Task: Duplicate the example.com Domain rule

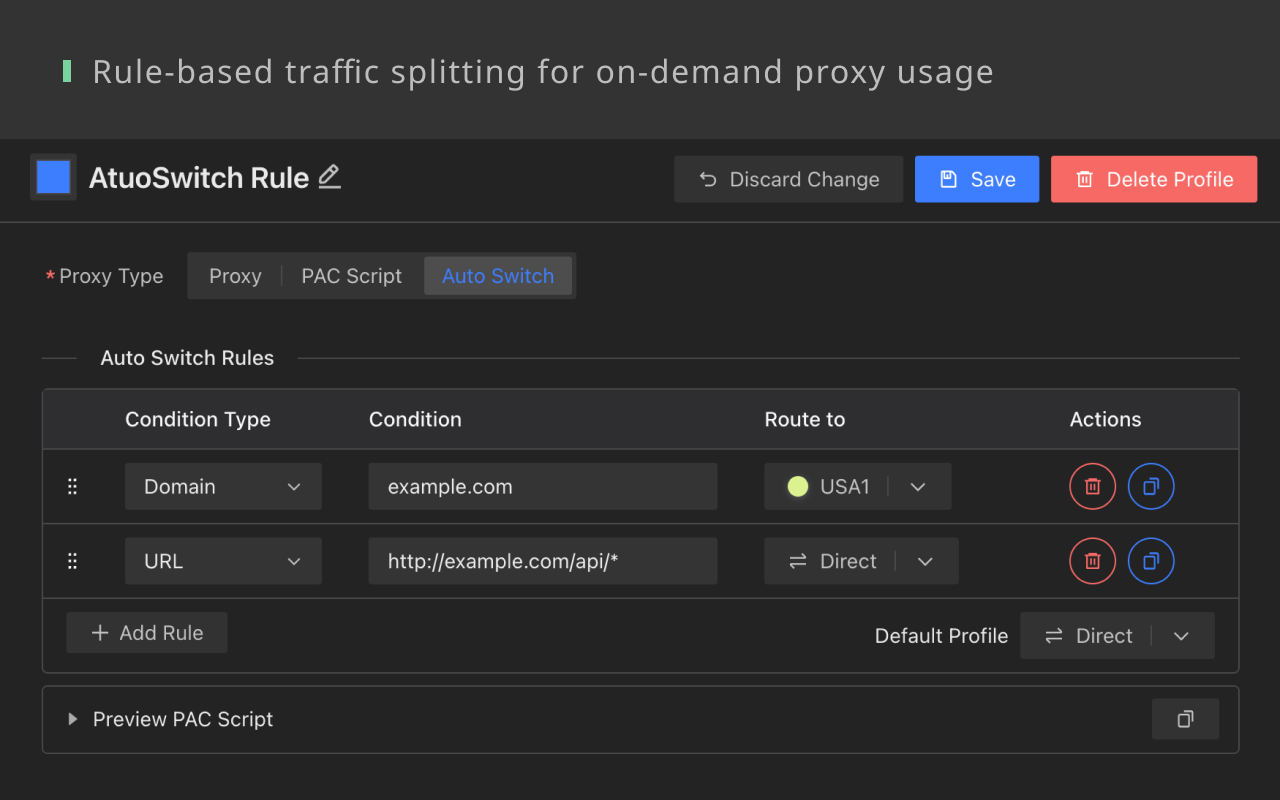Action: [x=1151, y=487]
